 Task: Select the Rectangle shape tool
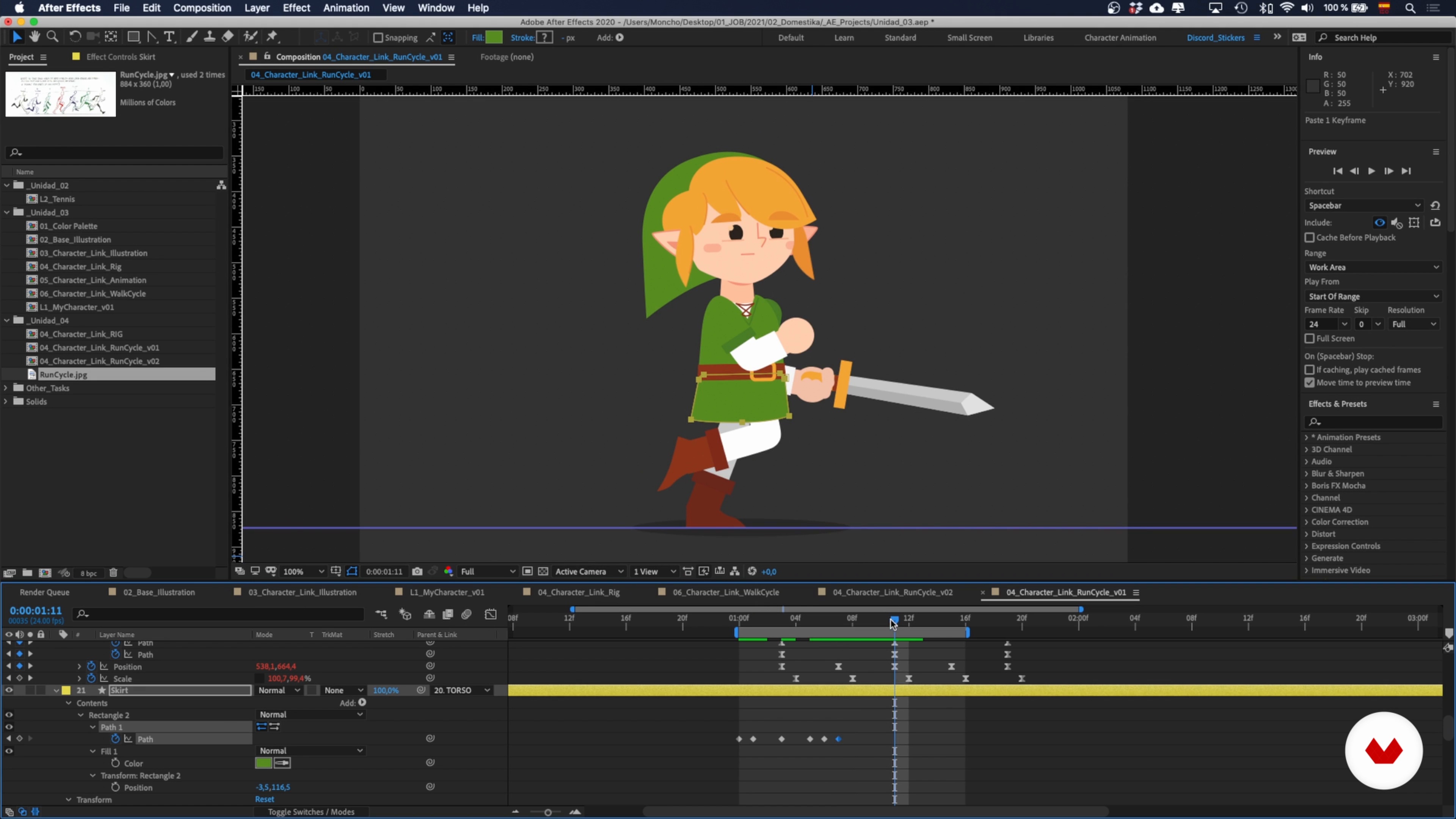(133, 37)
